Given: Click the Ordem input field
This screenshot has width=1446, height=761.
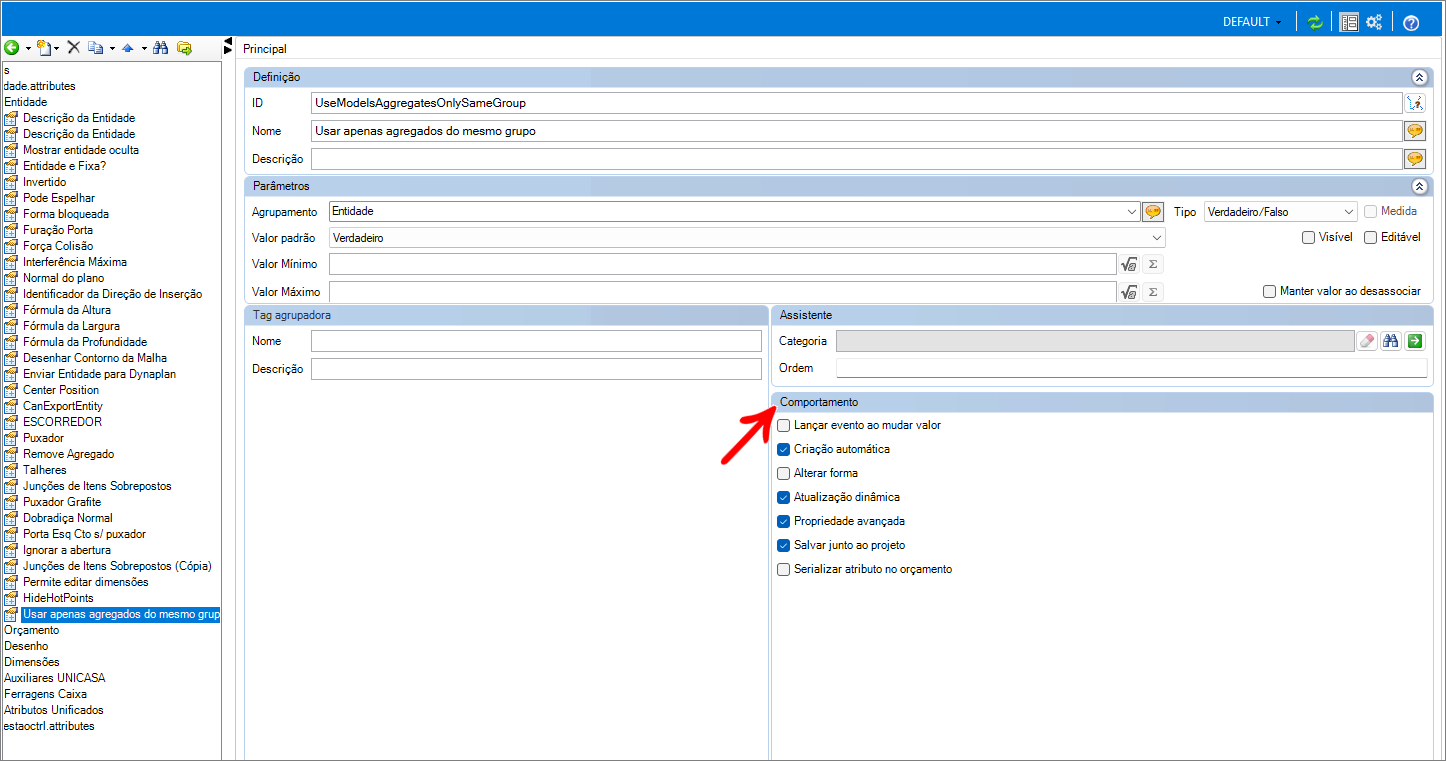Looking at the screenshot, I should [1130, 368].
